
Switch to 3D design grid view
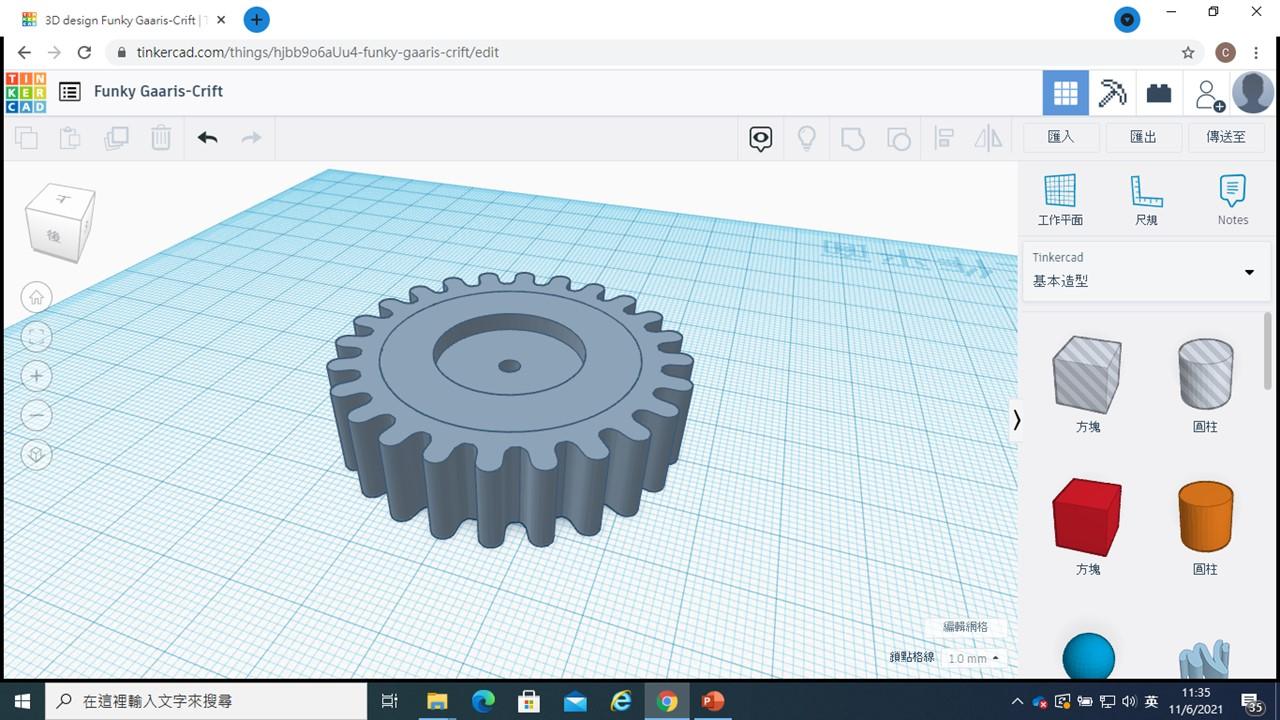[x=1066, y=93]
